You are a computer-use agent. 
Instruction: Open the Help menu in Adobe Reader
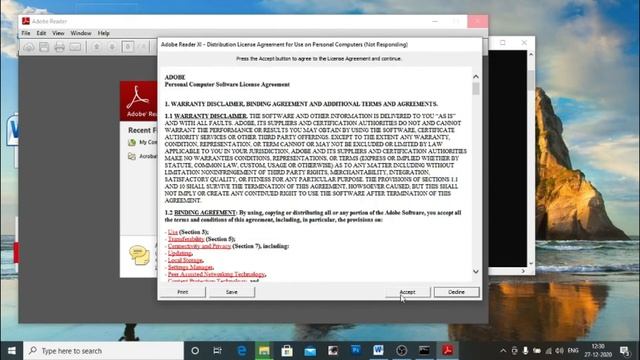point(104,33)
